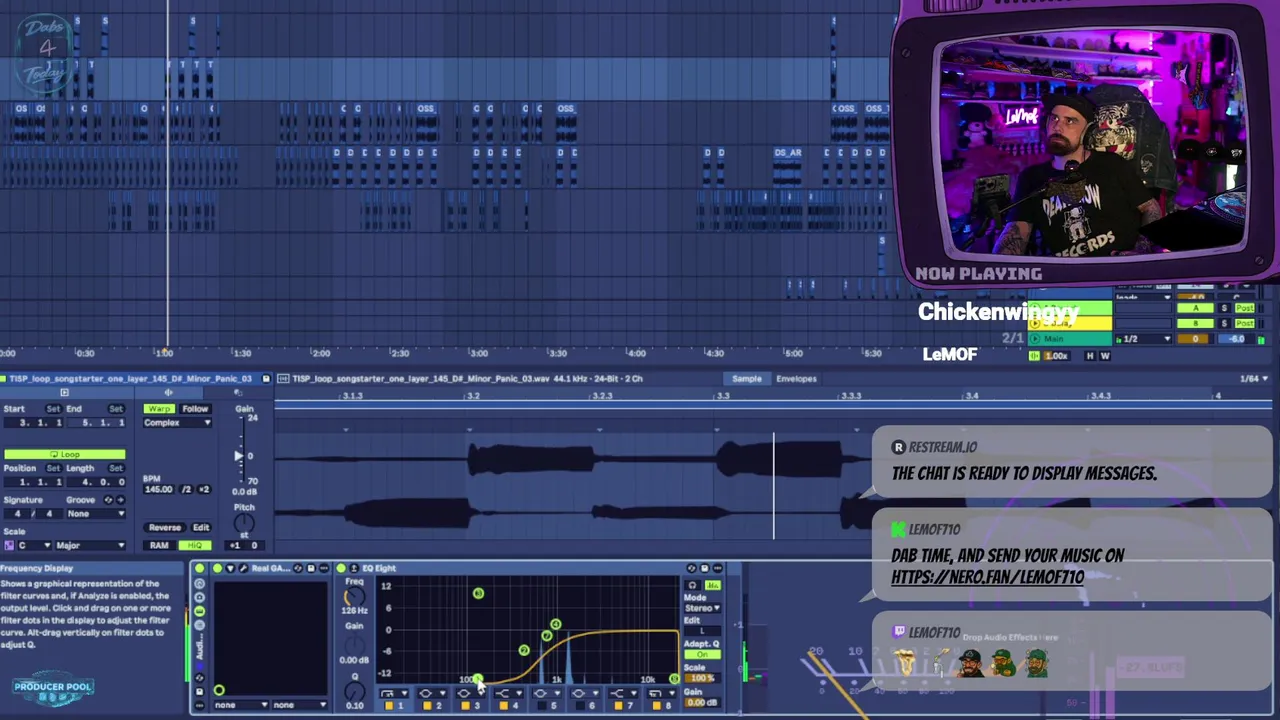Open filter type dropdown for EQ band 4

[508, 694]
